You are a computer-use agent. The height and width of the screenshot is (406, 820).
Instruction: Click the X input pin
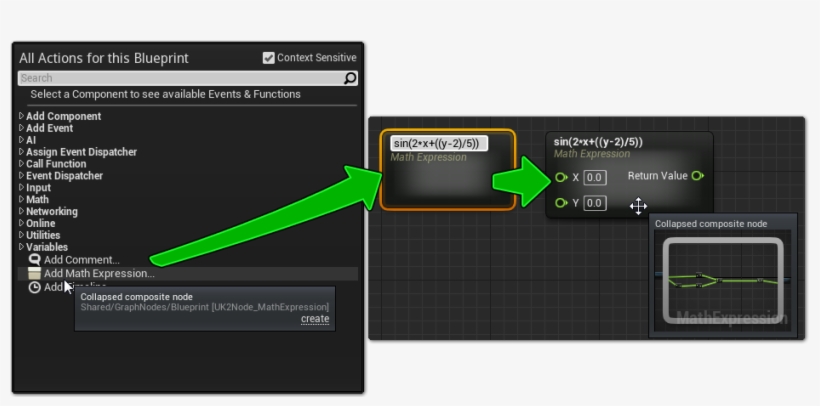[561, 177]
